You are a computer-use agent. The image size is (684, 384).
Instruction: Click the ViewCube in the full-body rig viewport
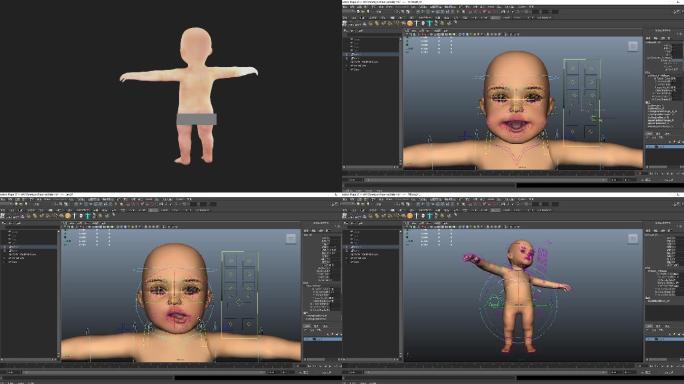coord(633,238)
